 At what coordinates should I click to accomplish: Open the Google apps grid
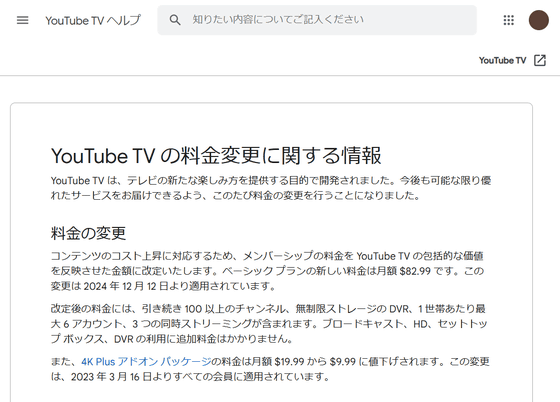tap(509, 20)
